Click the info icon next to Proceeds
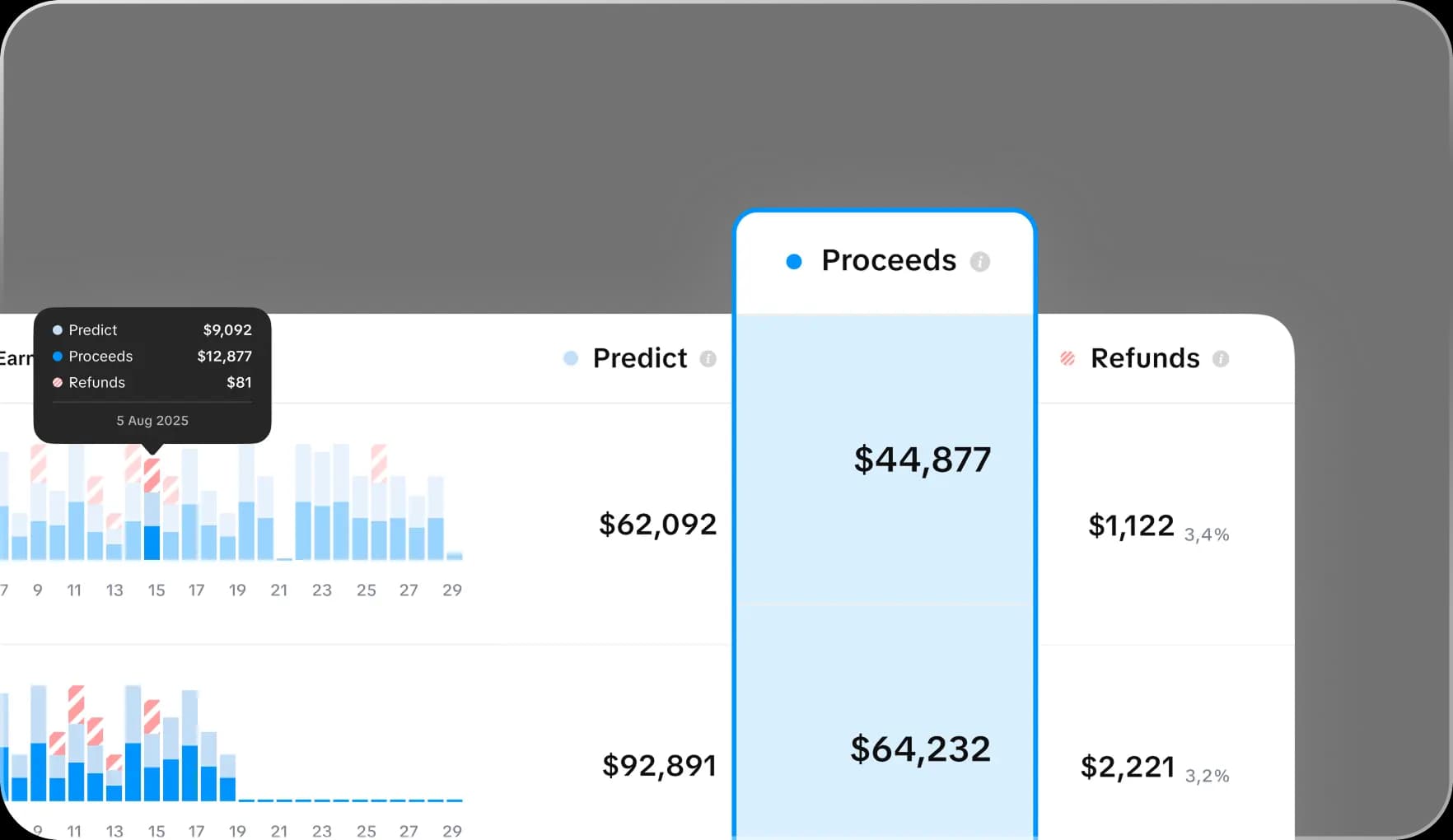 979,261
